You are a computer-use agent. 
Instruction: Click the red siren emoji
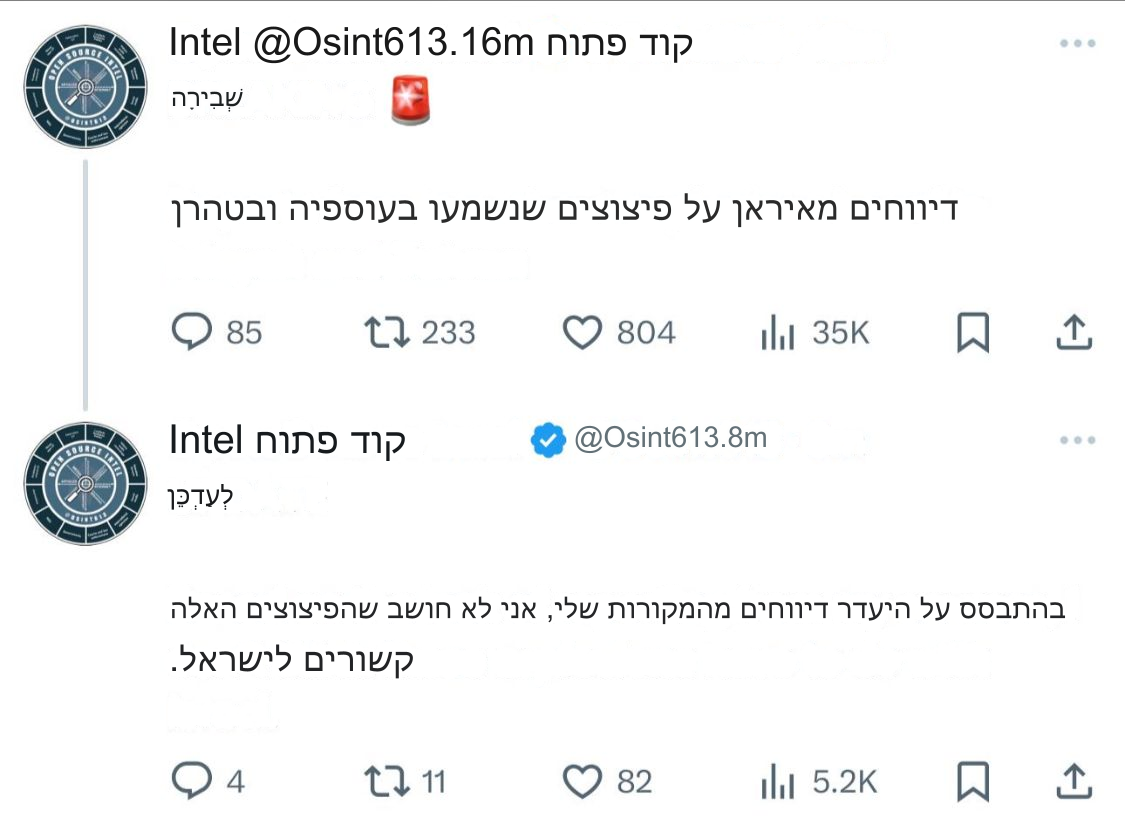pos(410,100)
